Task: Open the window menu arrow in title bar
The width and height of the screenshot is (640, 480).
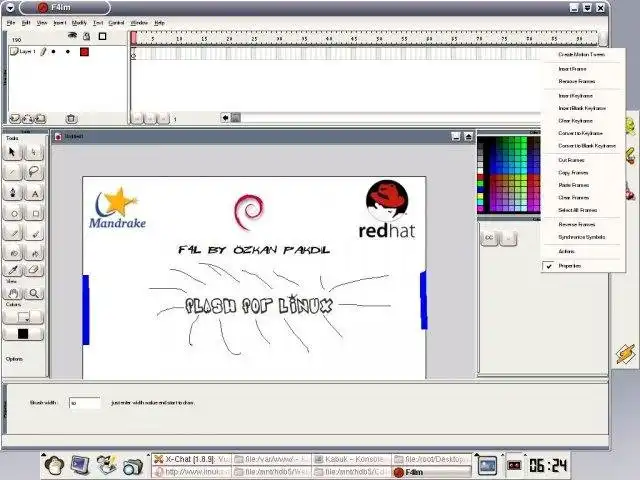Action: tap(10, 7)
